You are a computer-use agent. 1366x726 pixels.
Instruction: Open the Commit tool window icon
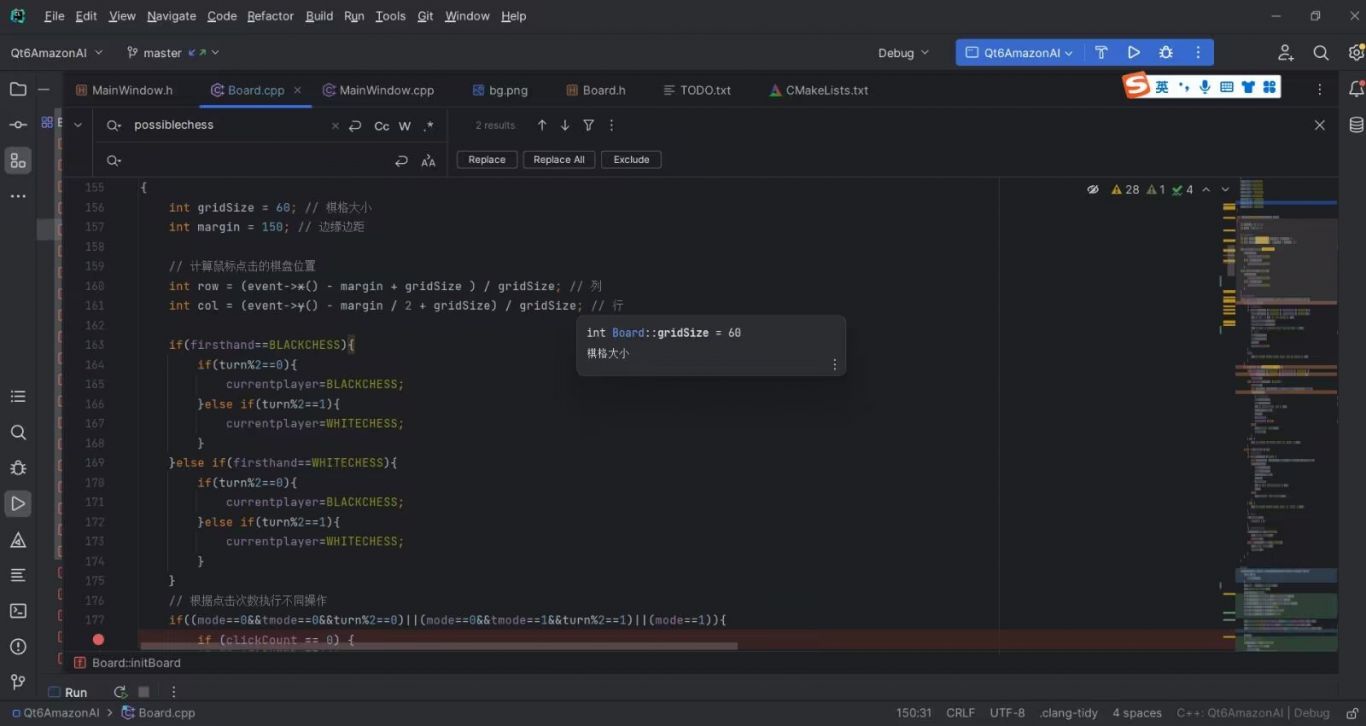[x=18, y=125]
